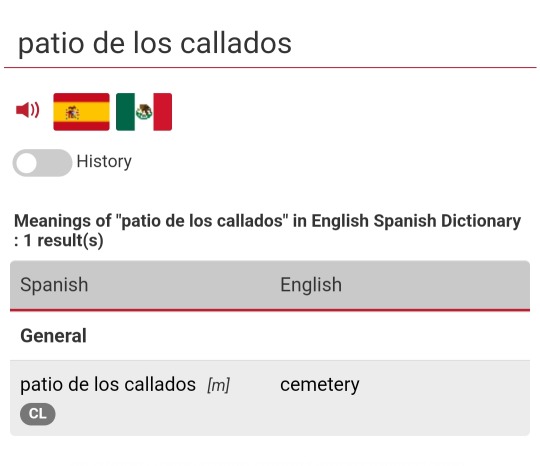Viewport: 540px width, 466px height.
Task: Click the word 'callados' in search box
Action: coord(236,44)
